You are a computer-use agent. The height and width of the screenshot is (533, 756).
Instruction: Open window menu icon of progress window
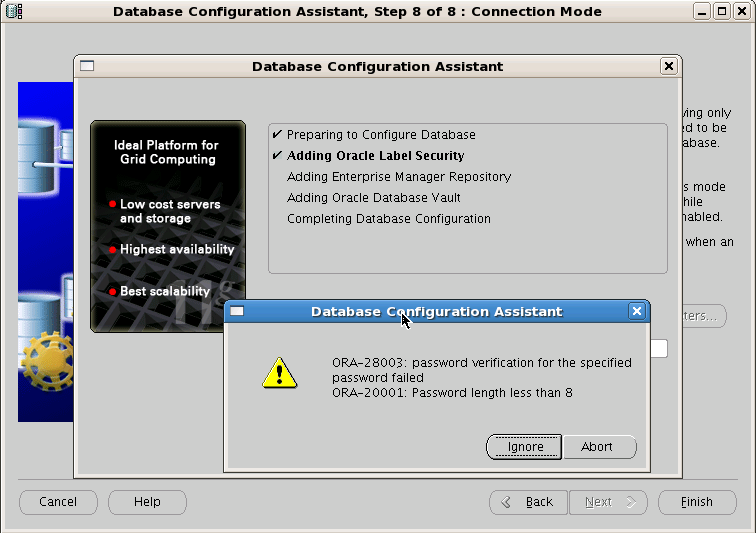click(87, 66)
